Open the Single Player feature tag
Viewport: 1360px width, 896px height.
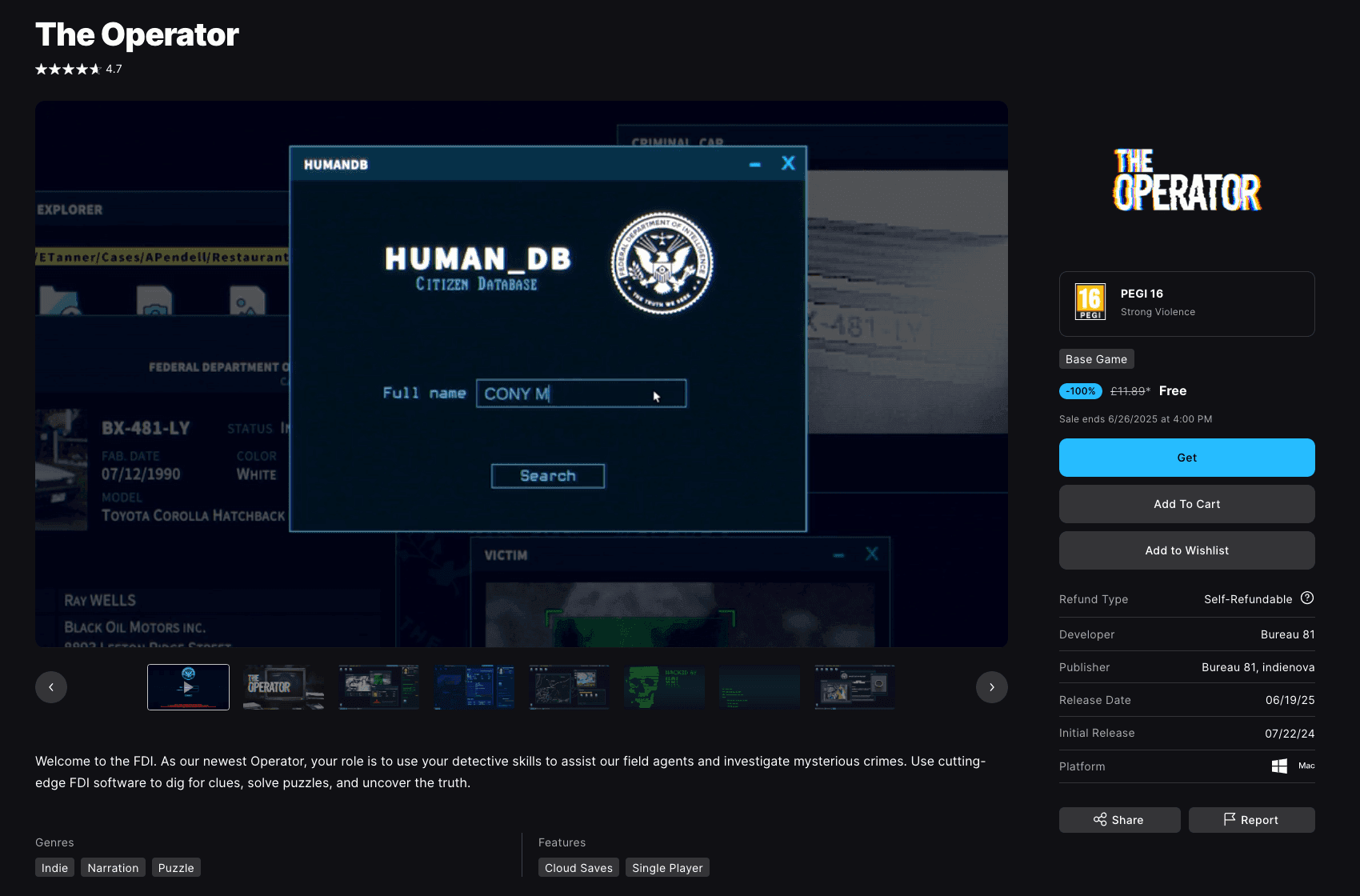(667, 868)
